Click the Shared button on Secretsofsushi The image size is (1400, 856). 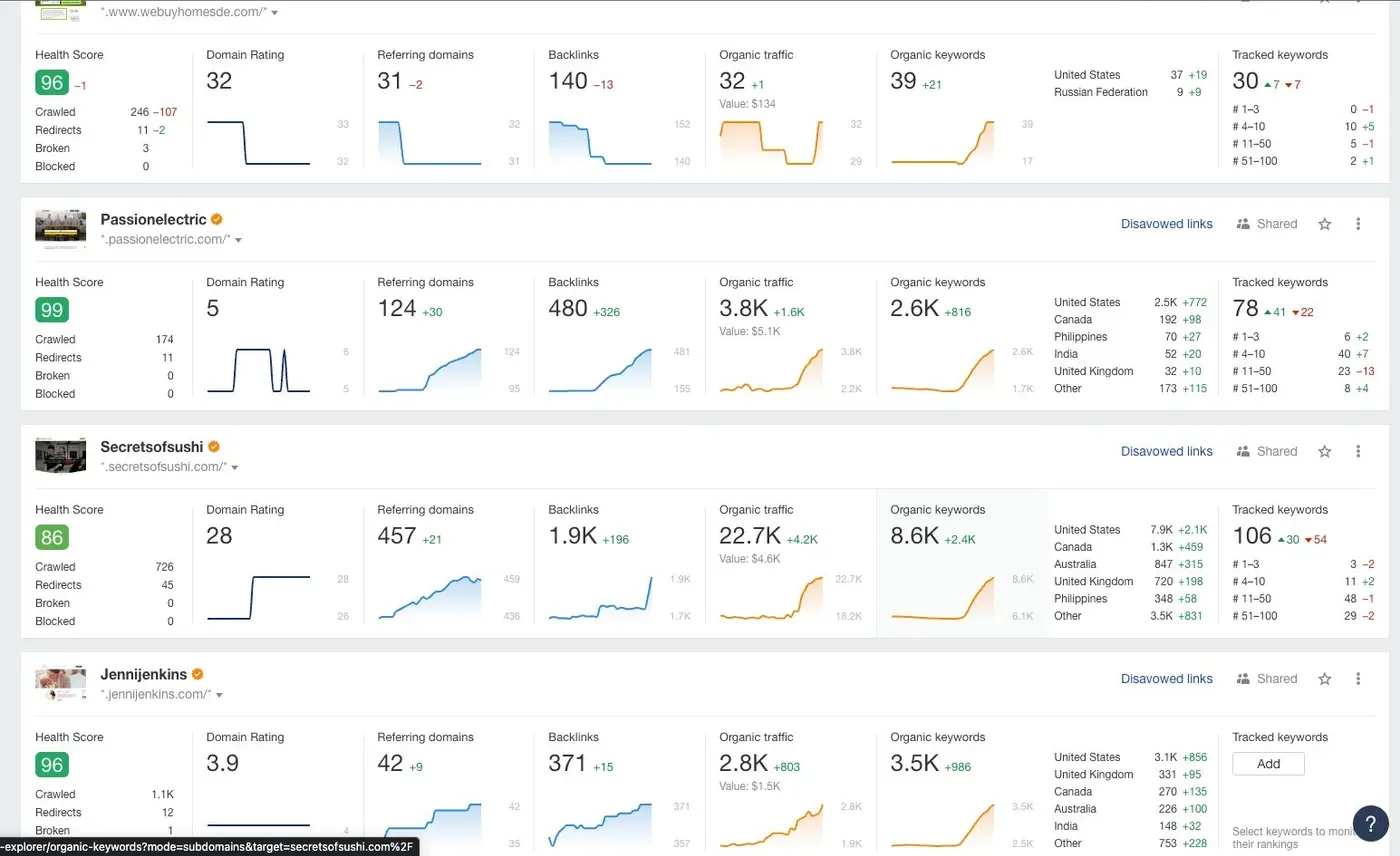click(x=1267, y=451)
